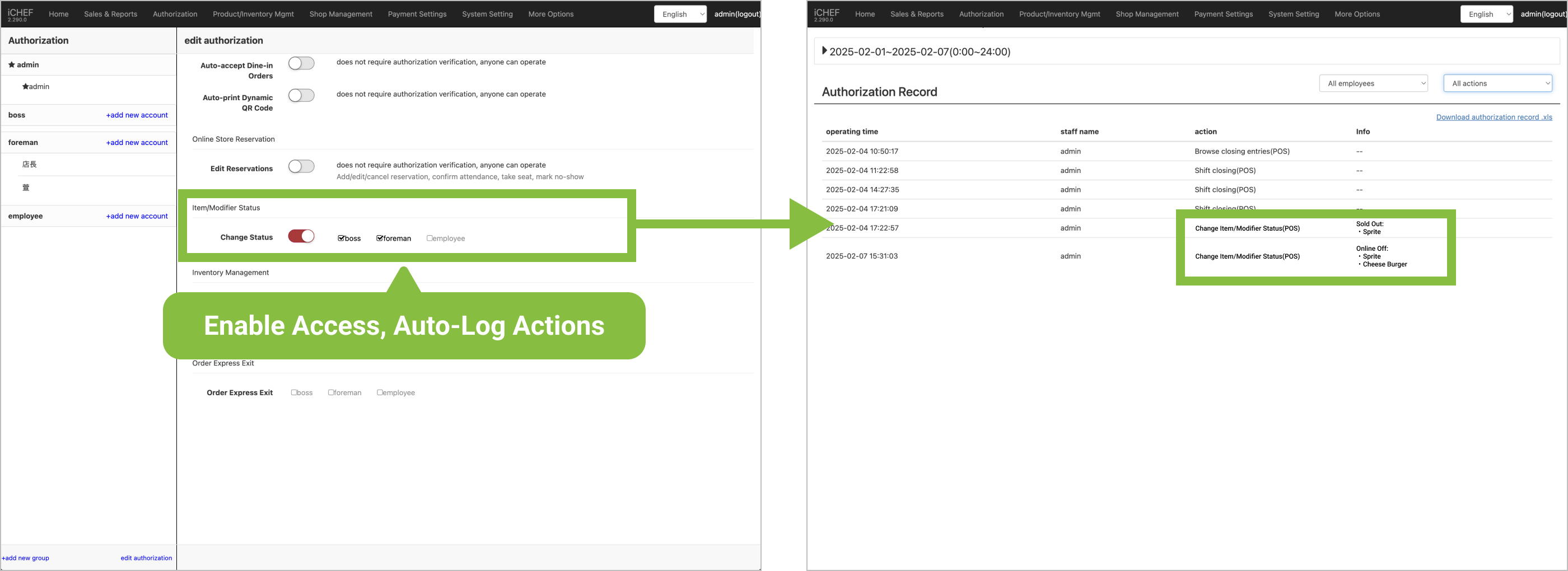Open the All employees dropdown

coord(1373,83)
